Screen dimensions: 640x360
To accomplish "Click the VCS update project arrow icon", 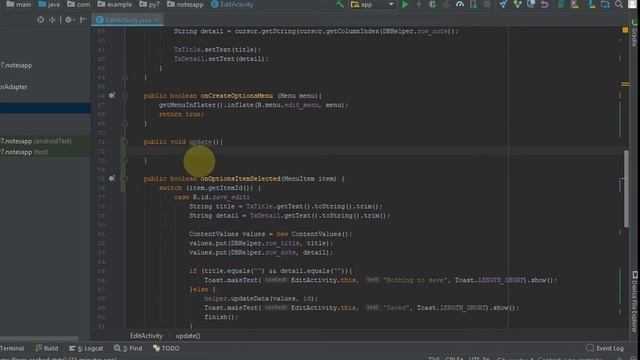I will (x=503, y=4).
